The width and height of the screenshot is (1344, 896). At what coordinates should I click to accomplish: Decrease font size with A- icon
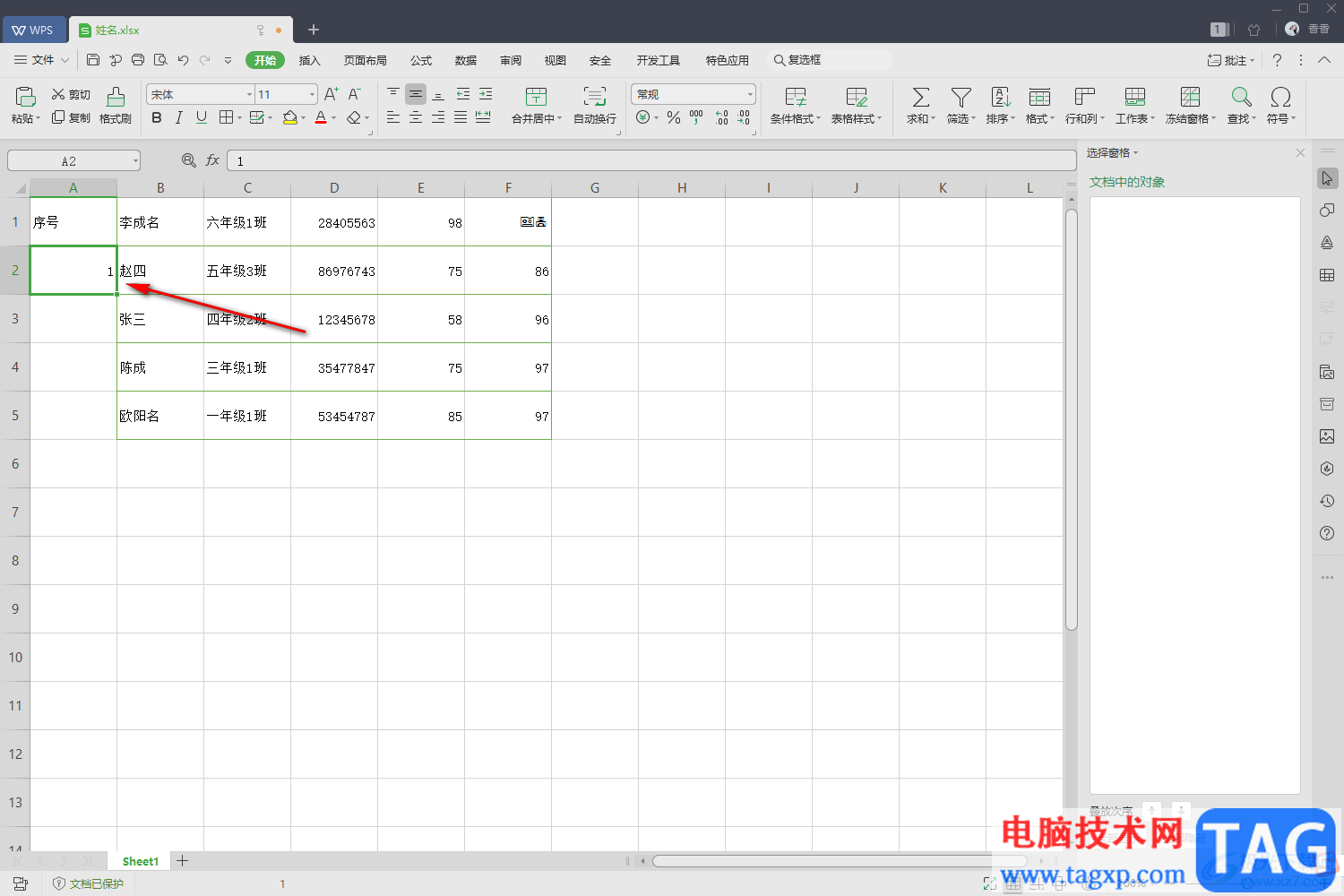point(355,94)
